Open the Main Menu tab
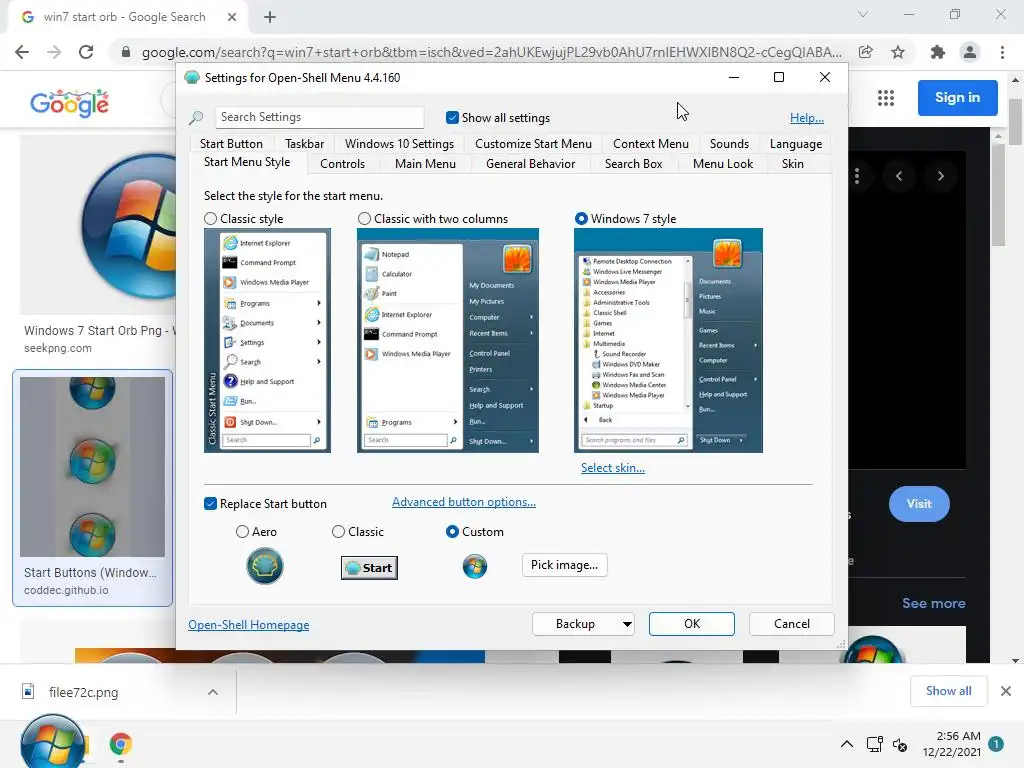 [x=425, y=164]
